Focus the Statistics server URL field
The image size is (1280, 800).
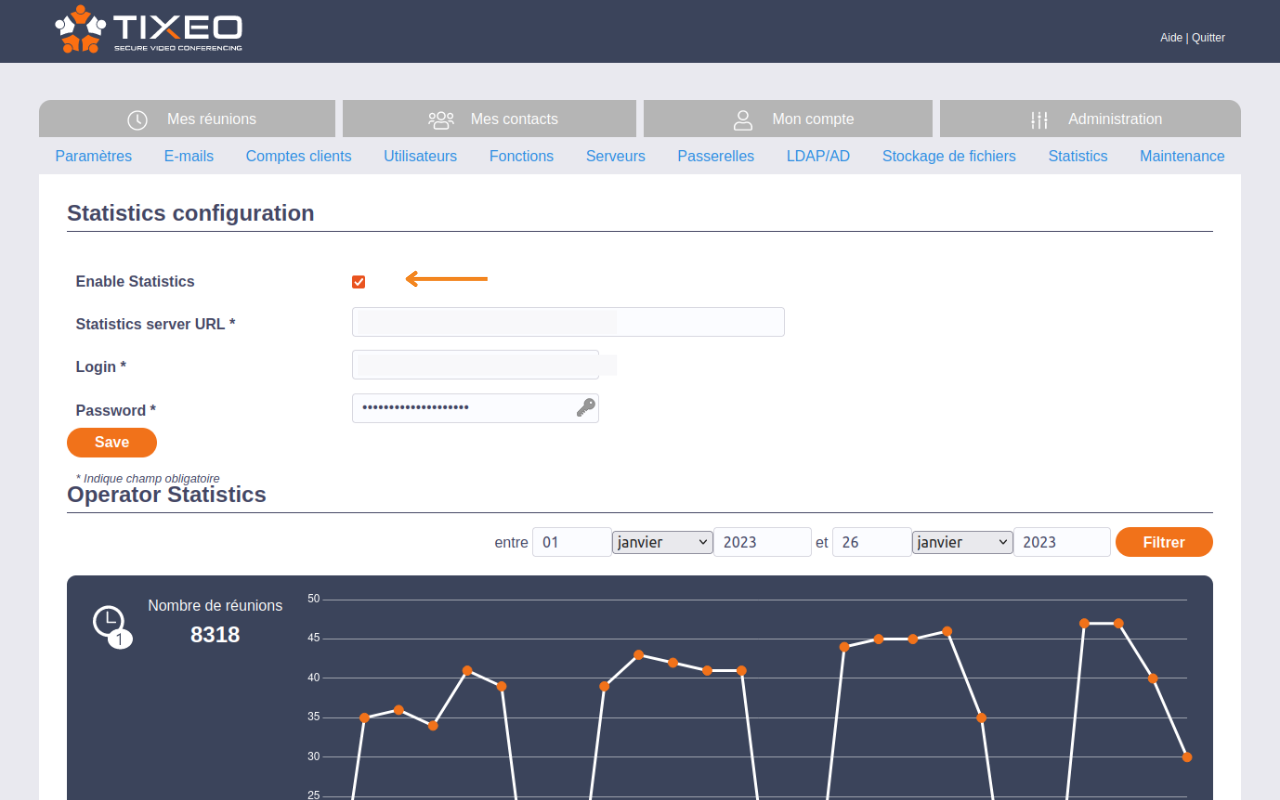pyautogui.click(x=568, y=322)
